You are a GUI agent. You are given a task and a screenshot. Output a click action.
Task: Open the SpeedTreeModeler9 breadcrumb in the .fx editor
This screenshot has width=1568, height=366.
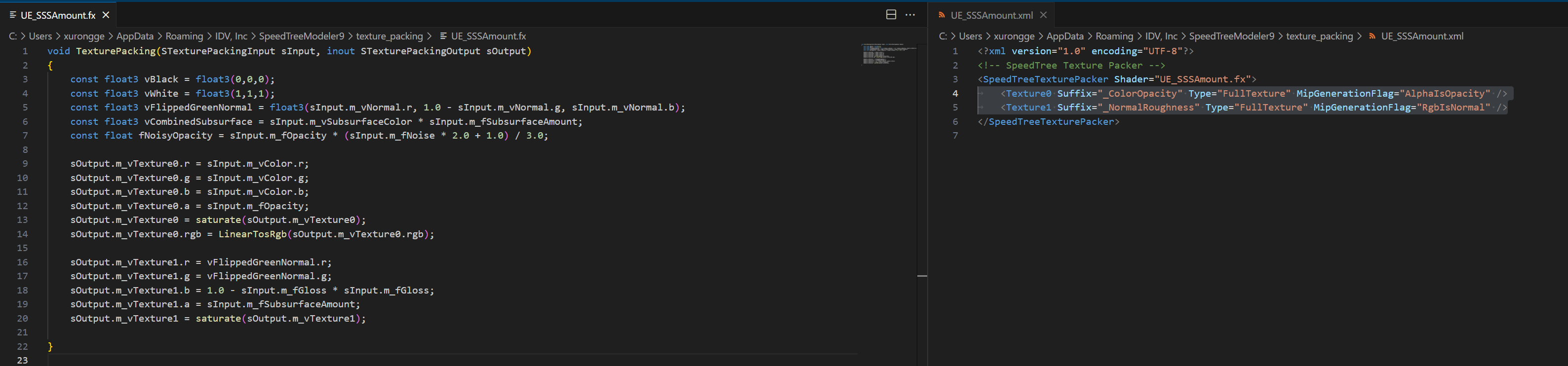(301, 36)
